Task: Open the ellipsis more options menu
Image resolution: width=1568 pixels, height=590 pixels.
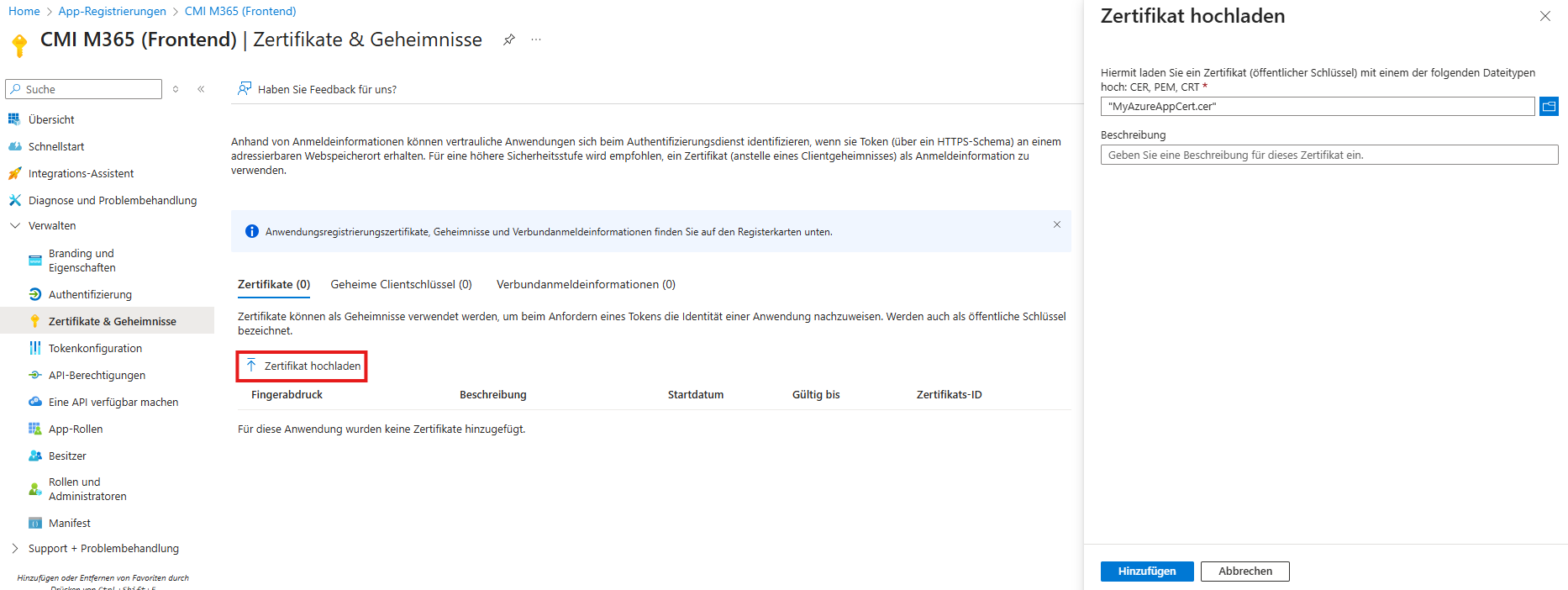Action: [x=536, y=40]
